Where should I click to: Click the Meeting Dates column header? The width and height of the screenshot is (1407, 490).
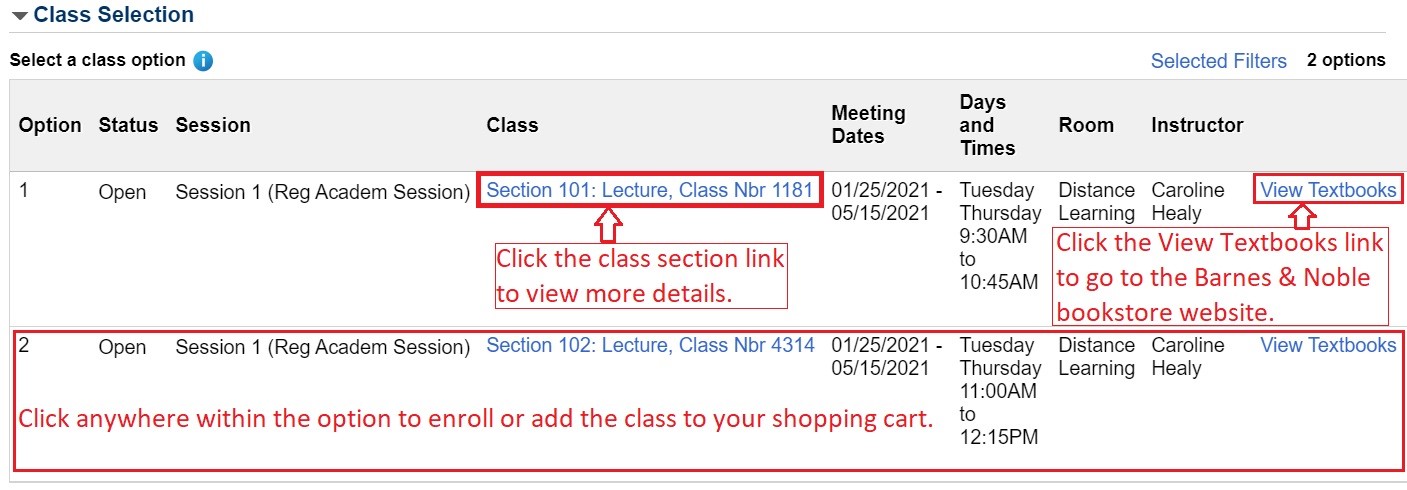(x=868, y=125)
